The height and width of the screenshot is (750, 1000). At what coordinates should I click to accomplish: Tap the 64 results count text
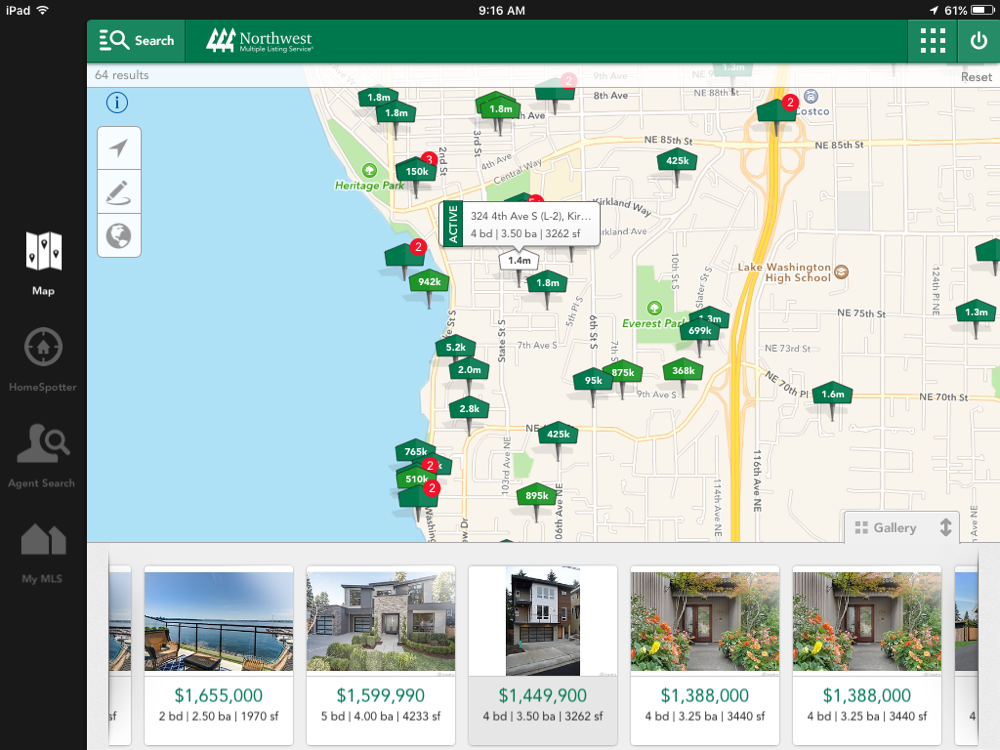point(122,75)
